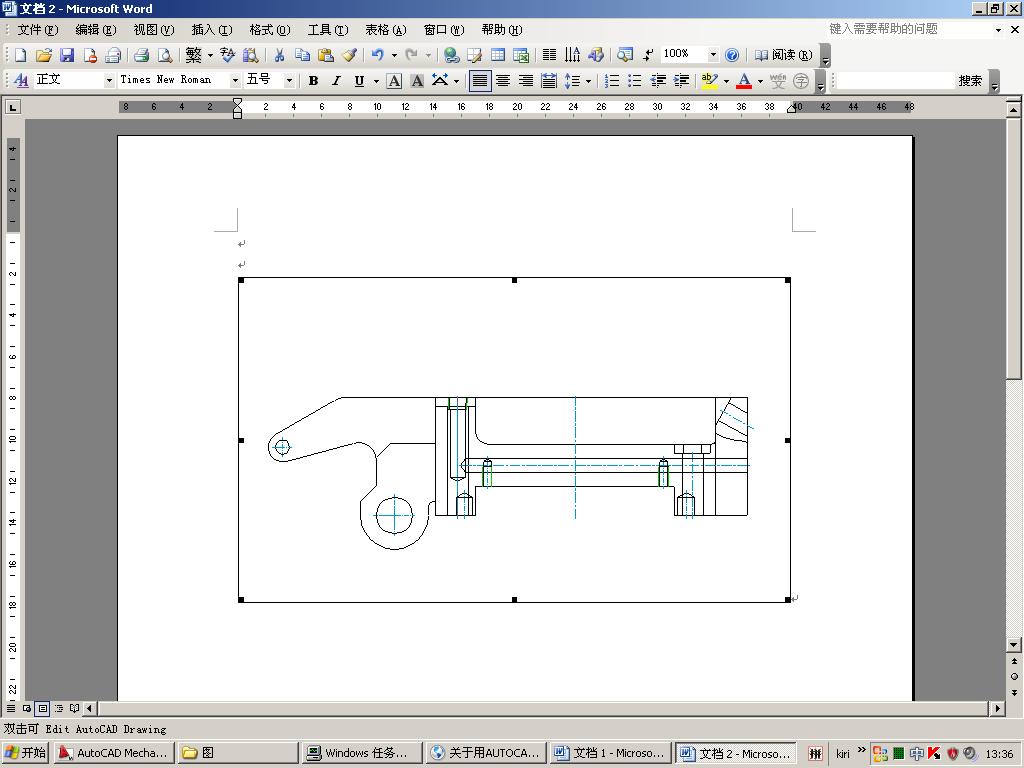
Task: Select the Format Painter brush icon
Action: tap(349, 56)
